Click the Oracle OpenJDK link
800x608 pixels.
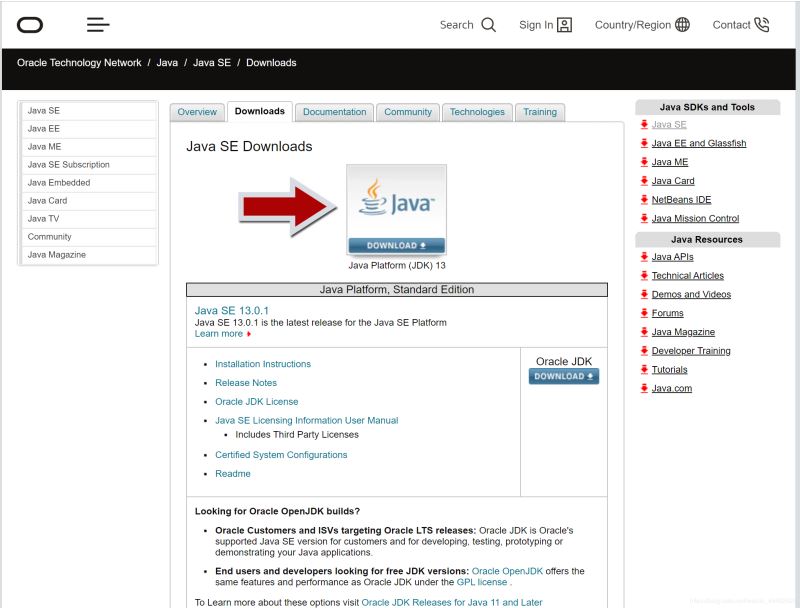pos(507,571)
